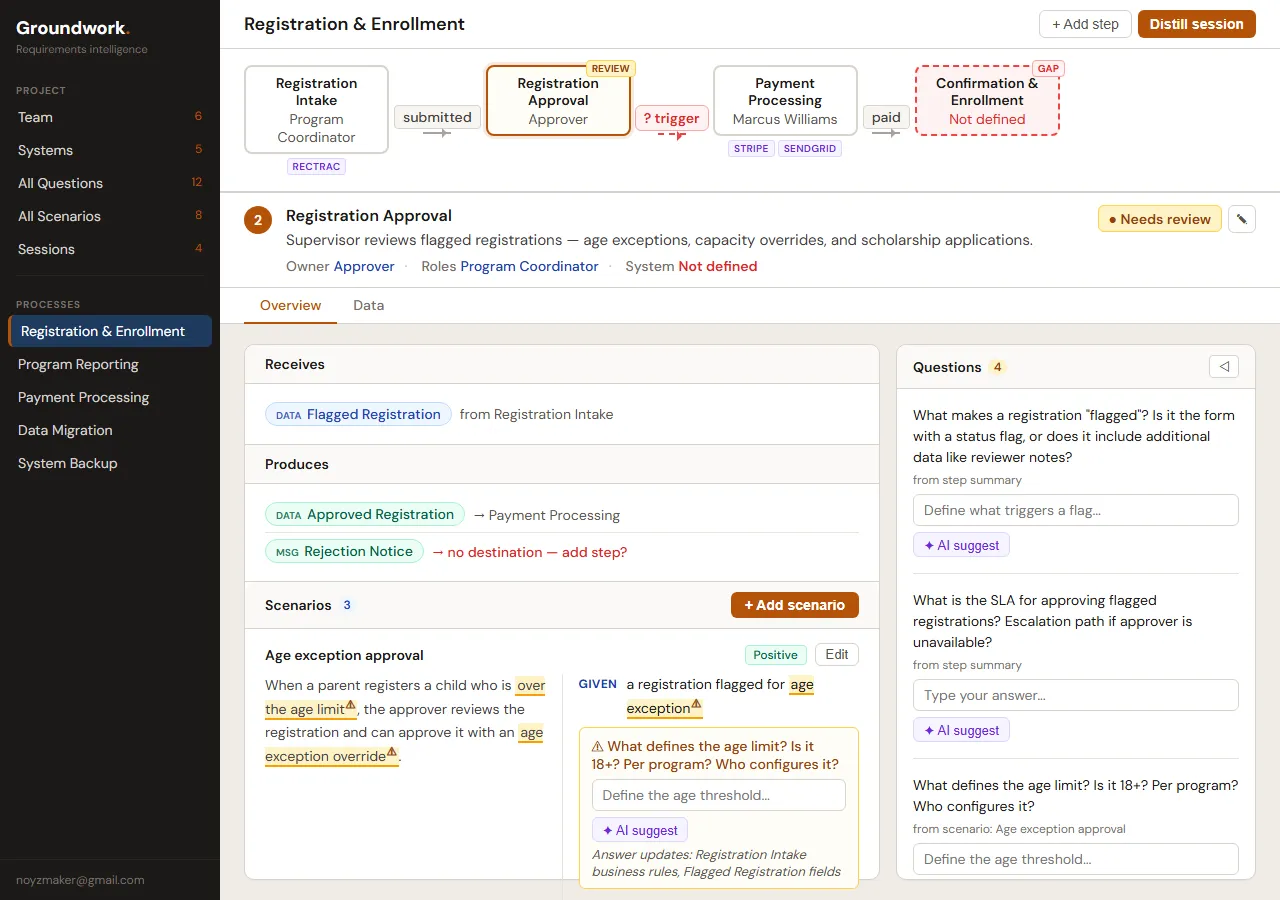
Task: Click the '? trigger' connector badge
Action: pyautogui.click(x=671, y=118)
